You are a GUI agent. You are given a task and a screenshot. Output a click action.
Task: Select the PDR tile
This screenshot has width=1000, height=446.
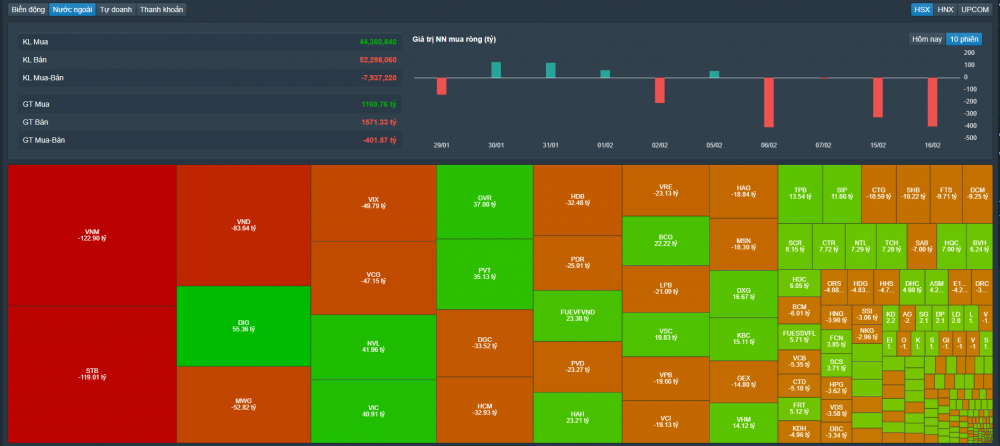point(577,263)
